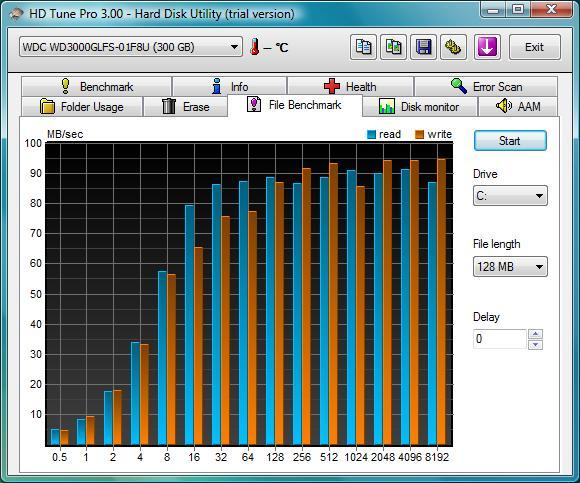Open the Health tab
This screenshot has height=483, width=580.
coord(350,87)
